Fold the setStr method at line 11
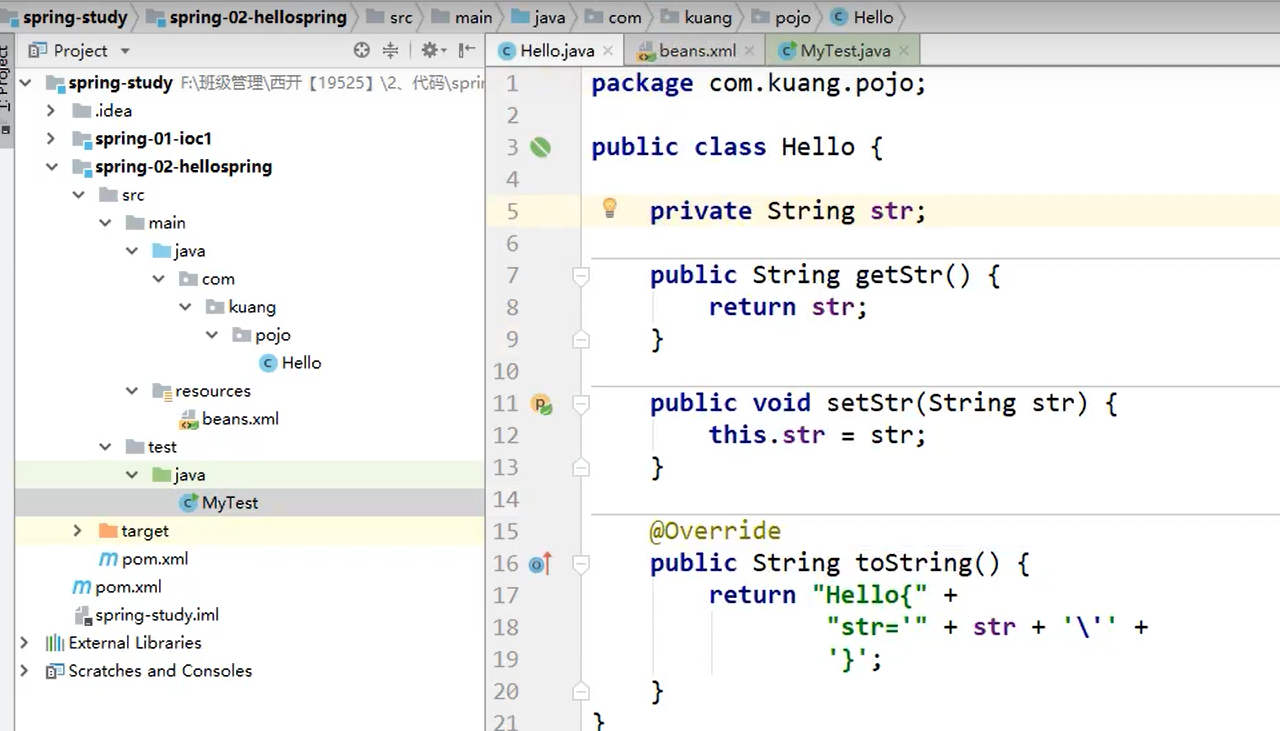 (581, 404)
